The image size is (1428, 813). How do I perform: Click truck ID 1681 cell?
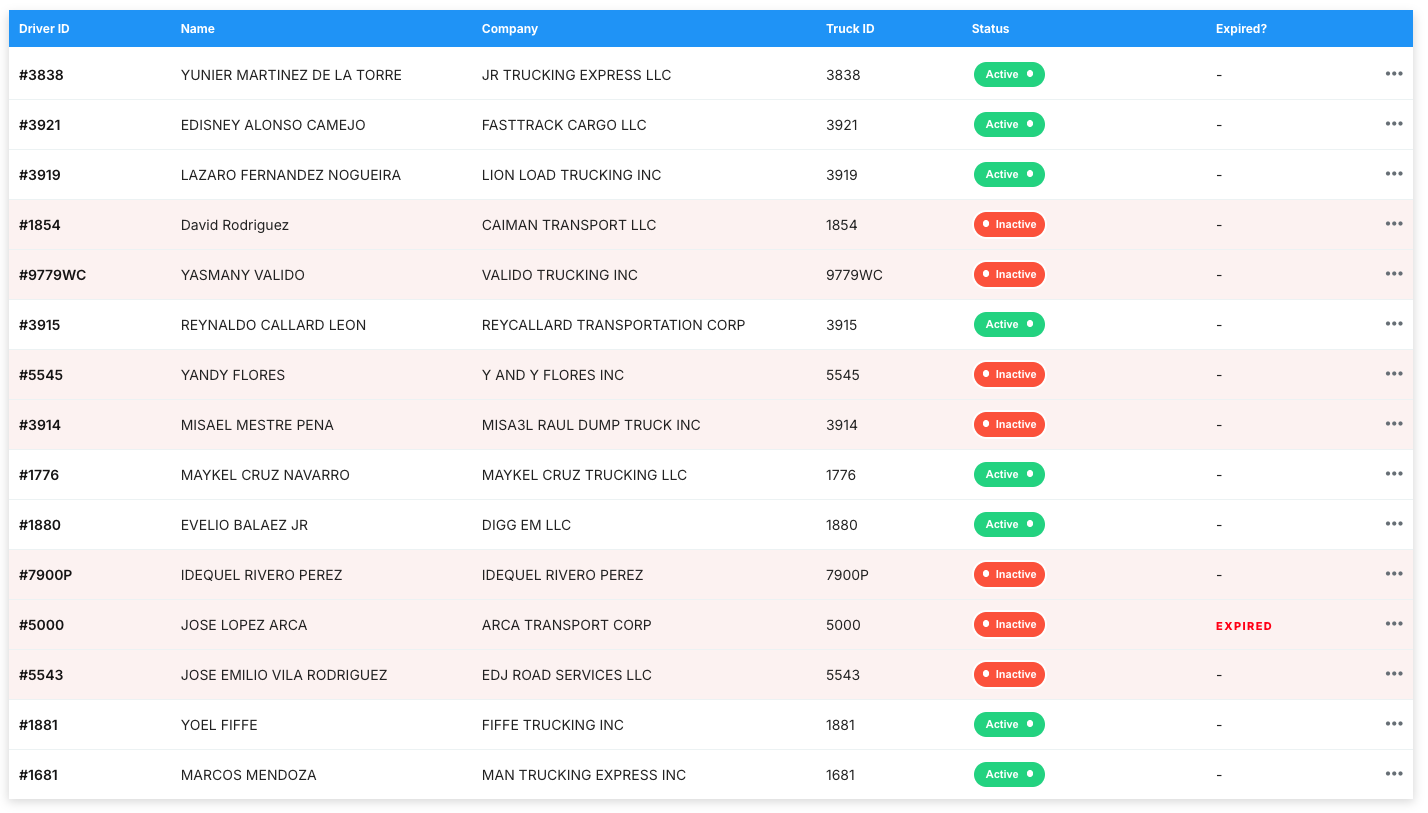841,775
